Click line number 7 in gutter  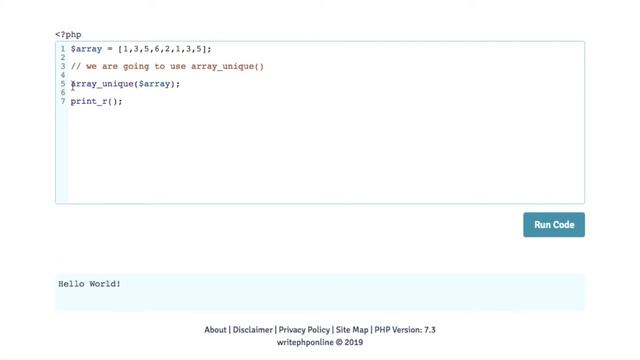tap(63, 101)
